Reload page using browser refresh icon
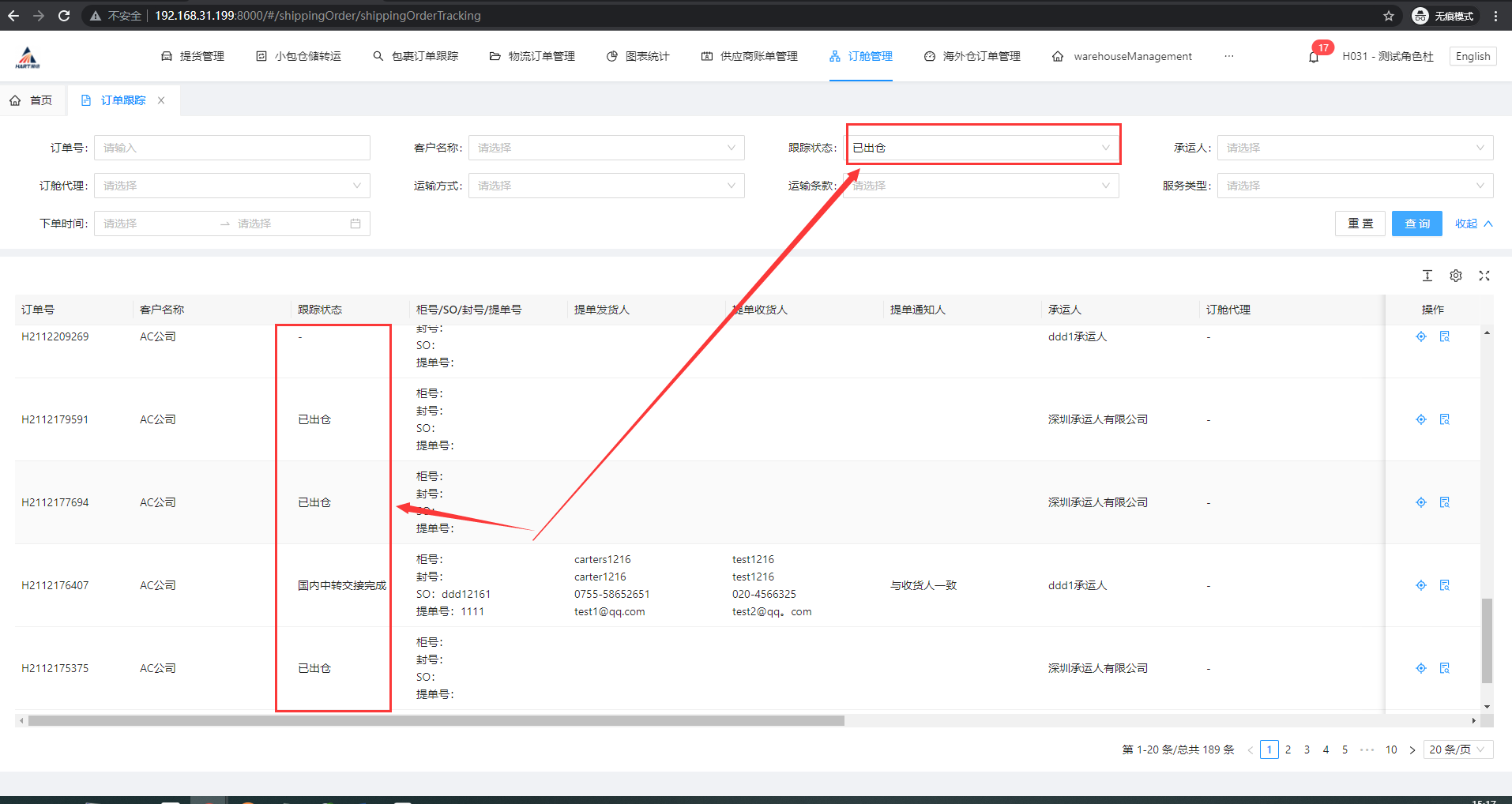This screenshot has height=804, width=1512. (64, 16)
